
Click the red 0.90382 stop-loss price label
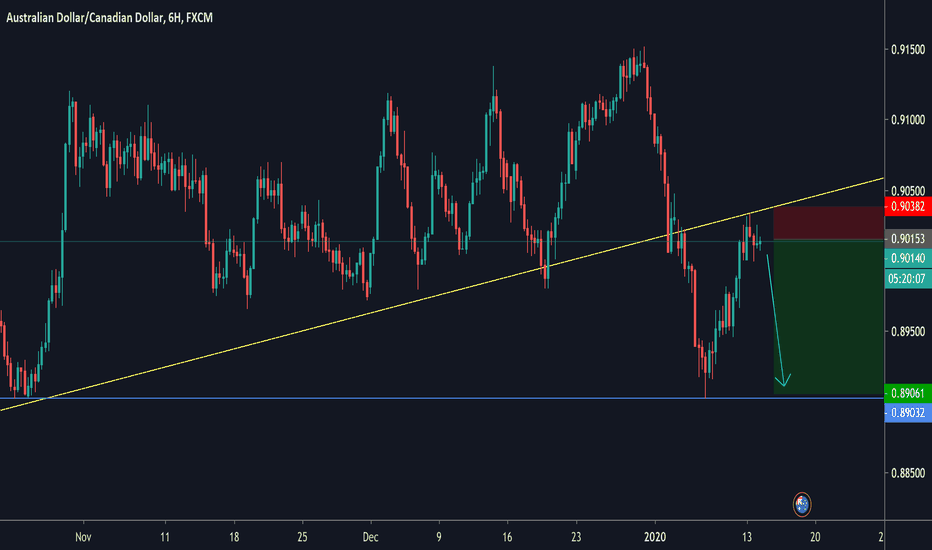(x=907, y=207)
